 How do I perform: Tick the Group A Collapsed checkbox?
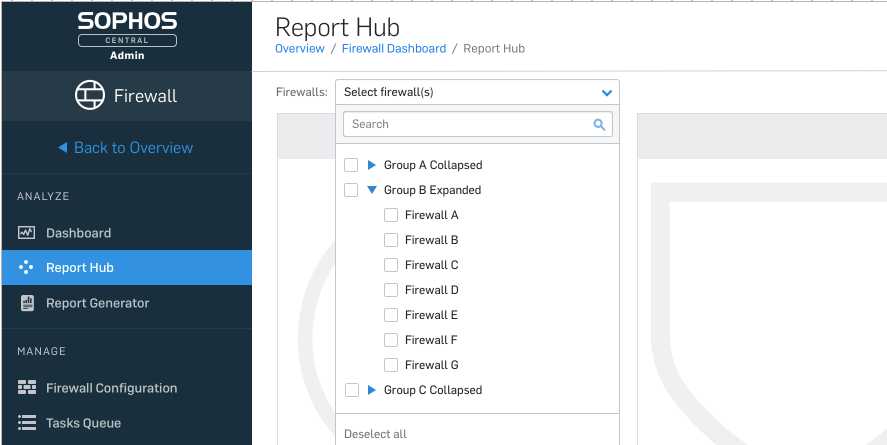click(351, 165)
